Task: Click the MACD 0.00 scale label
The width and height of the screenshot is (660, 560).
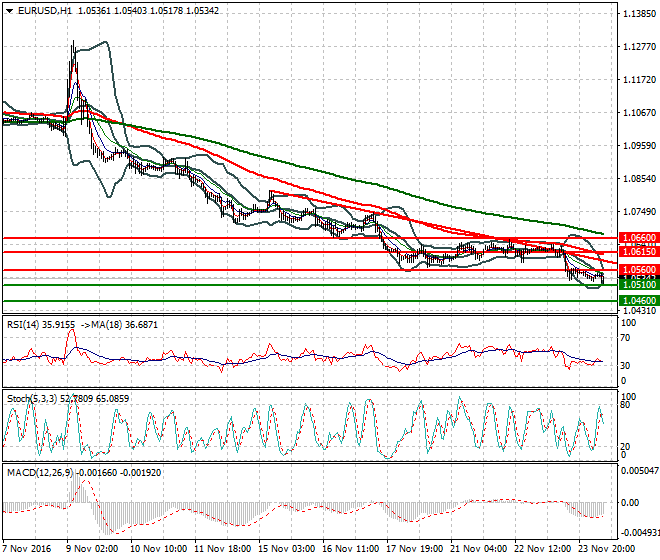Action: pos(631,503)
